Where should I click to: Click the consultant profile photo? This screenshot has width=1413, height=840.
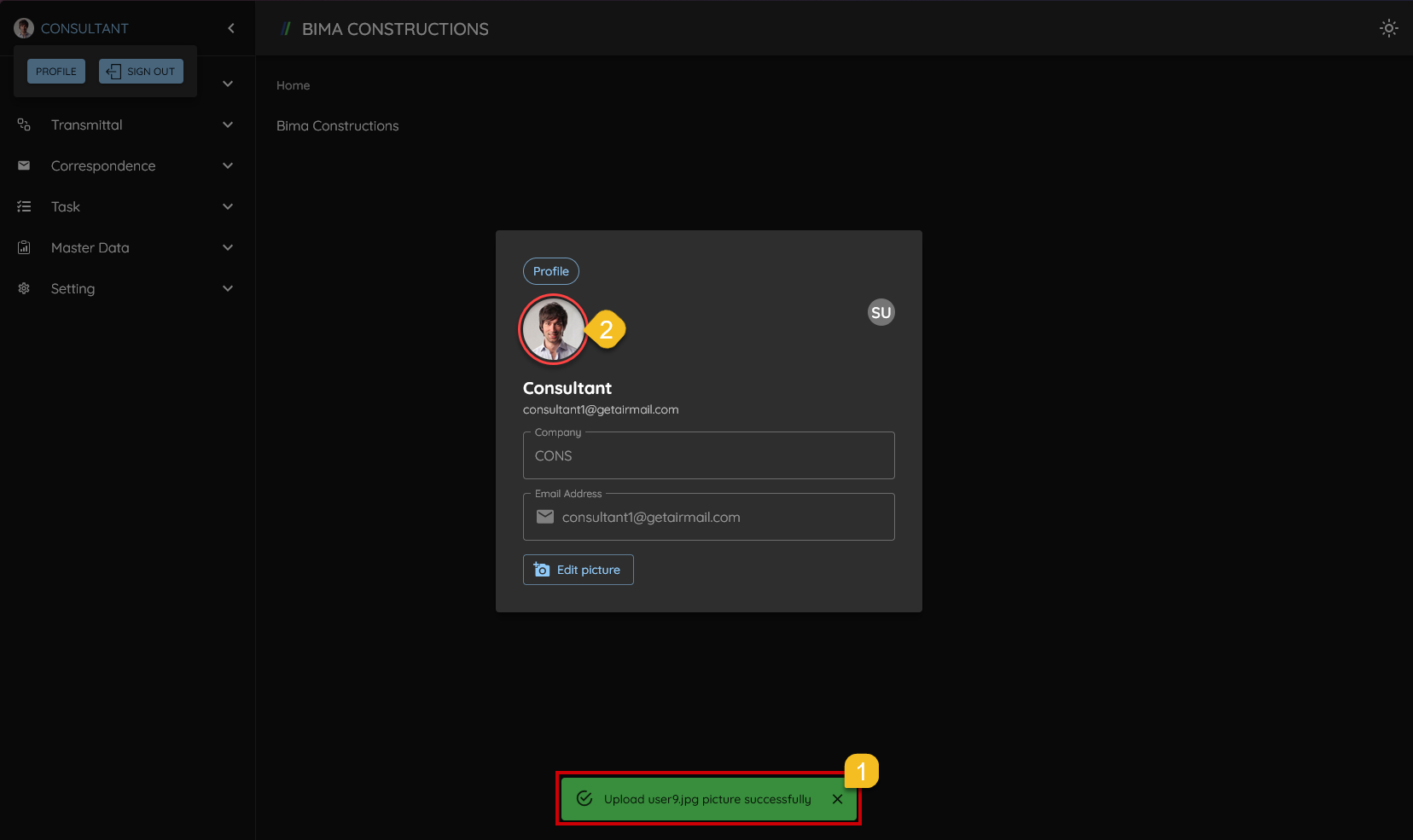click(553, 329)
